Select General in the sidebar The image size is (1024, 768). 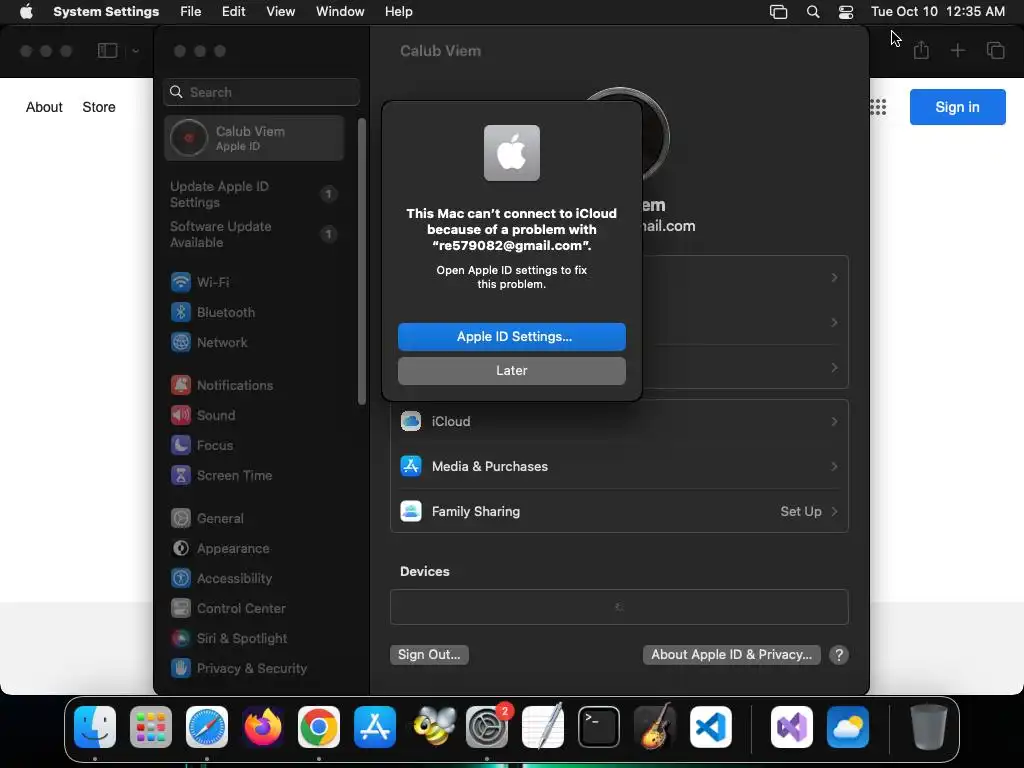click(253, 519)
